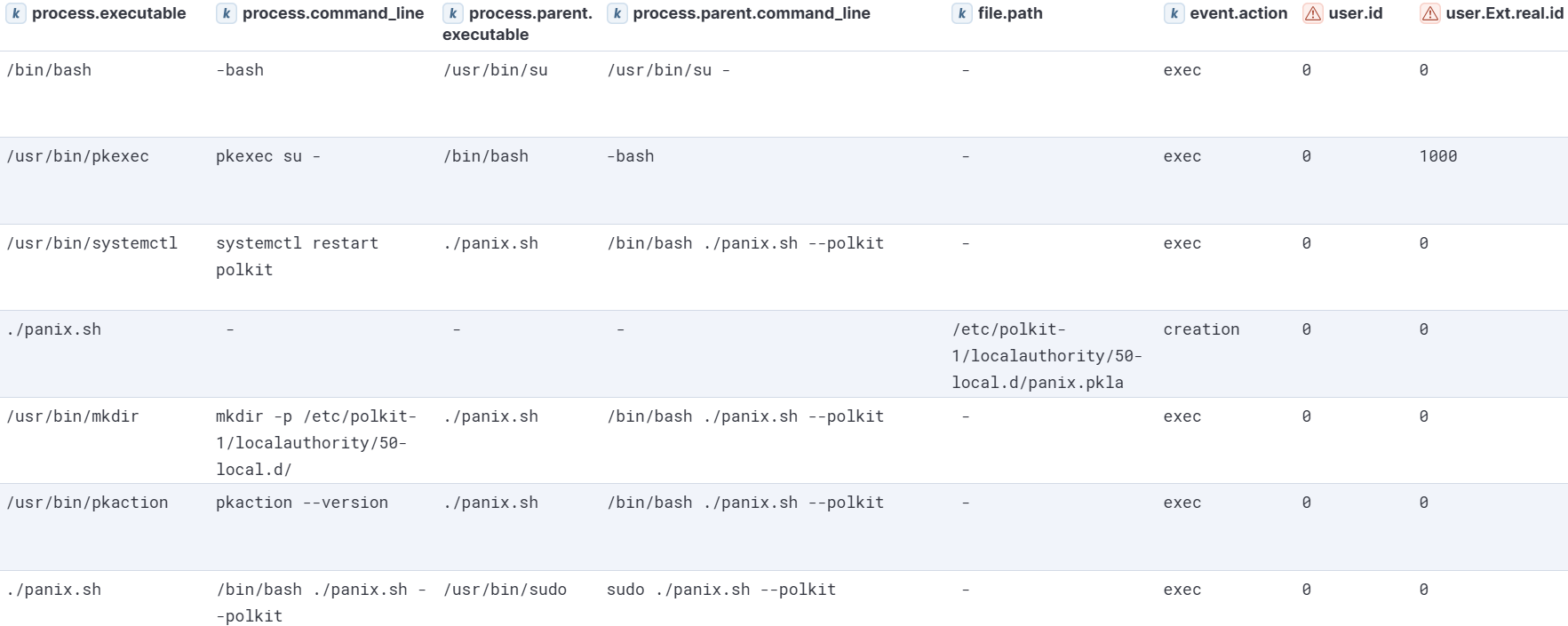Select the event.action column header
The image size is (1568, 626).
(x=1238, y=13)
